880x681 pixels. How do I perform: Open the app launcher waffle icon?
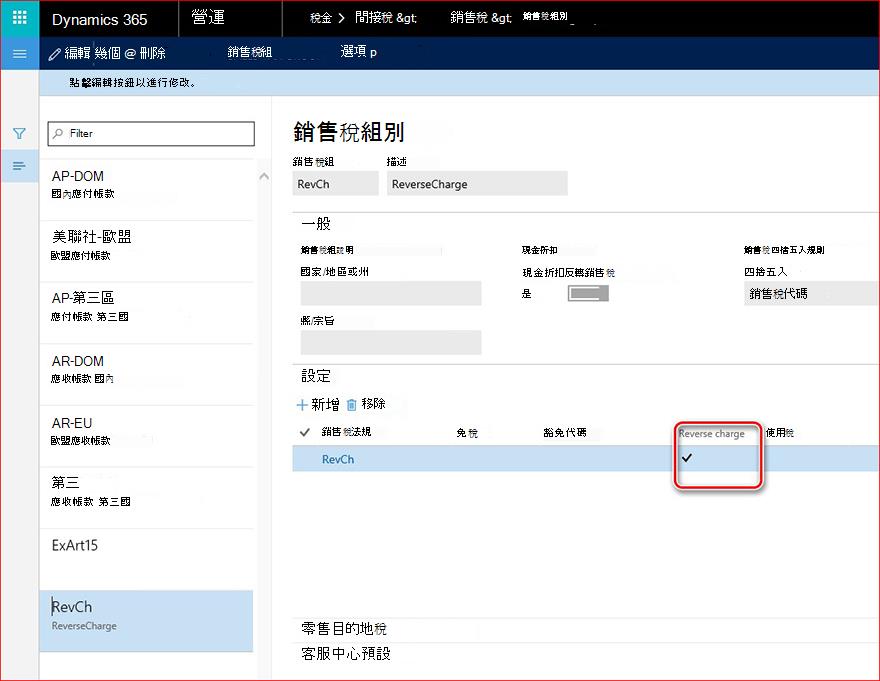tap(20, 17)
